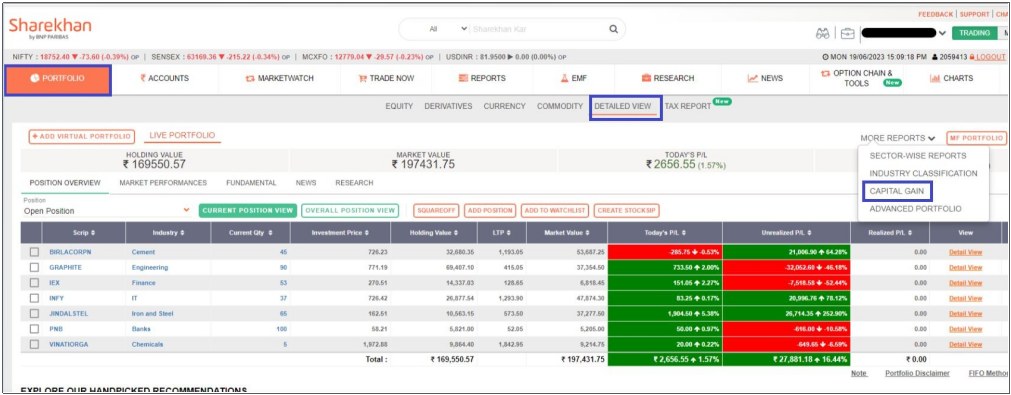Select Advanced Portfolio menu entry

point(915,209)
